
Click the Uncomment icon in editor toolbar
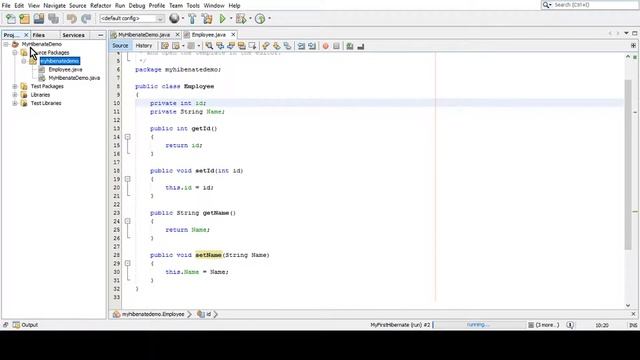(x=361, y=46)
